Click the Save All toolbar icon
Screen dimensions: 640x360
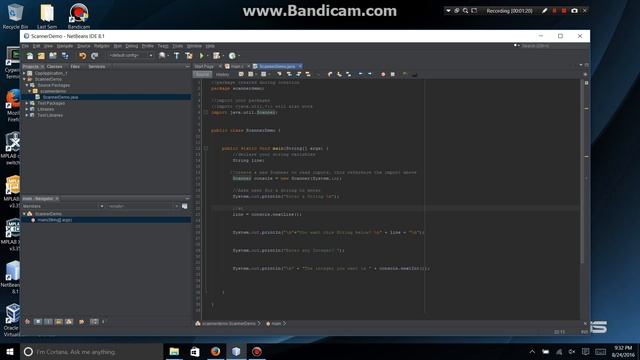point(65,56)
